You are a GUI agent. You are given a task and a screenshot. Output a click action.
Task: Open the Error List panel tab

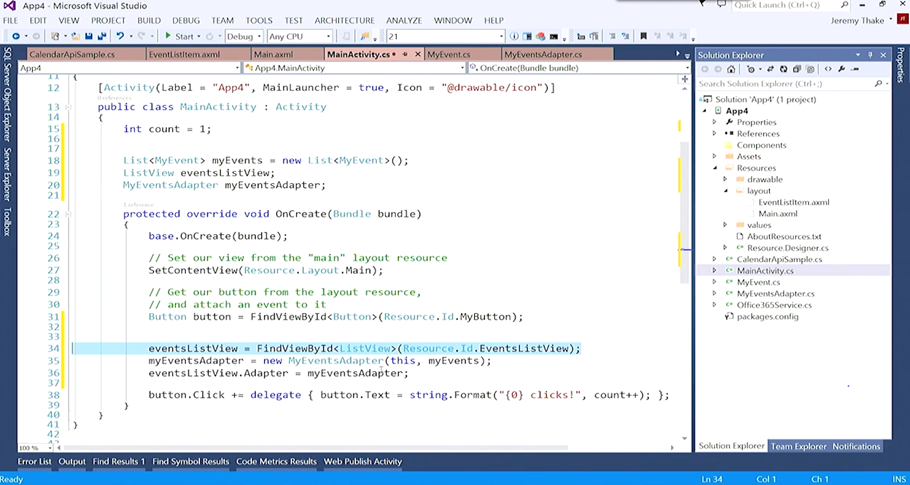pyautogui.click(x=34, y=462)
